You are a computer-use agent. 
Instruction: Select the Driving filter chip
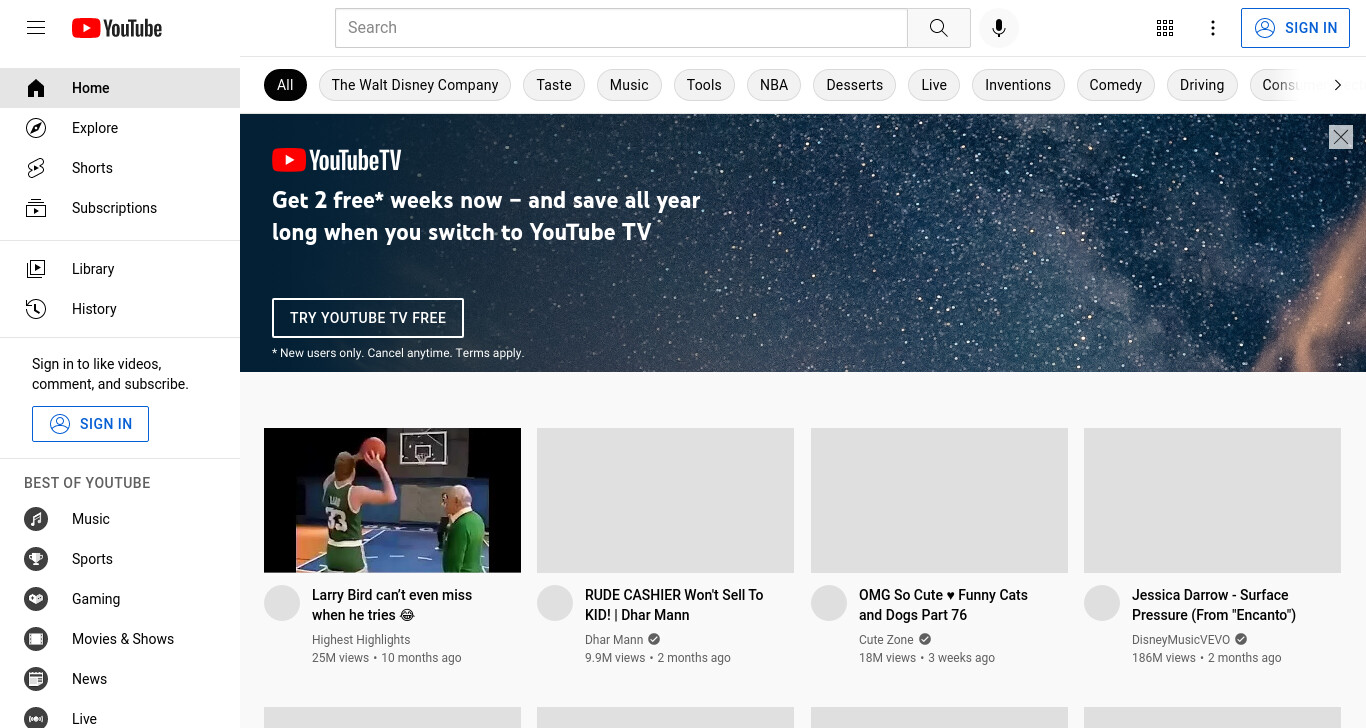coord(1202,85)
